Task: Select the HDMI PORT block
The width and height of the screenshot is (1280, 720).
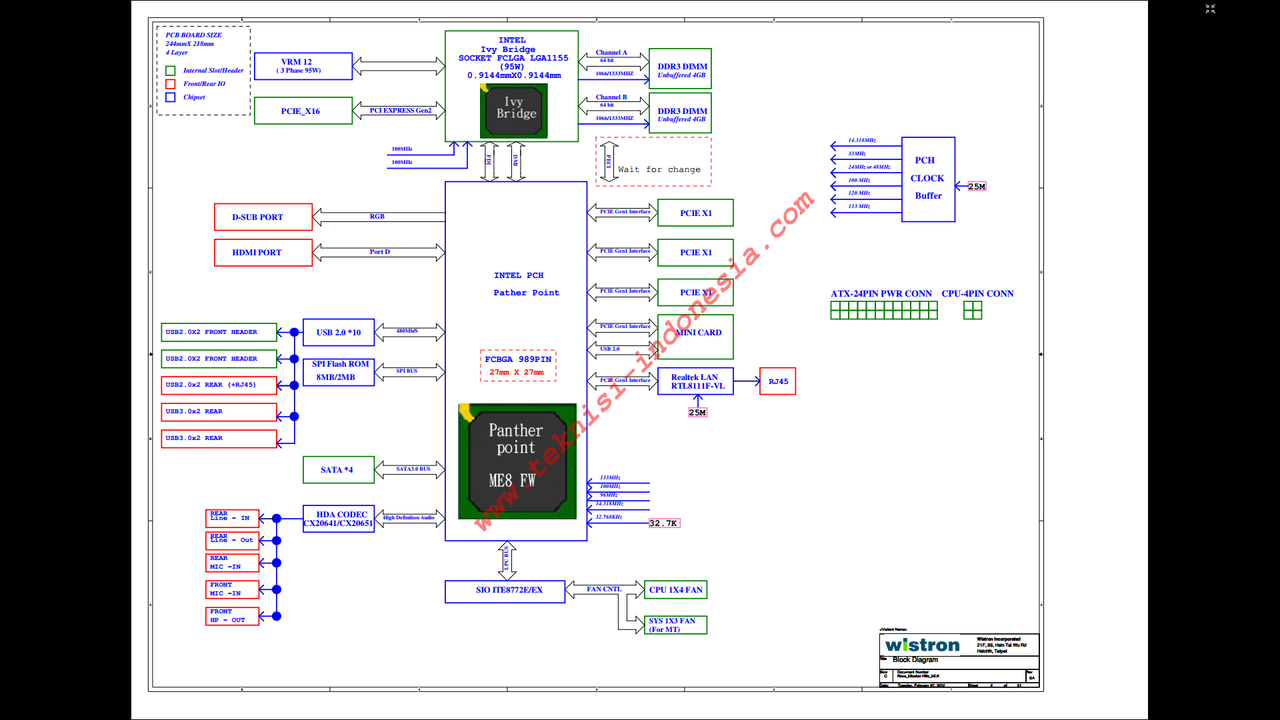Action: pyautogui.click(x=264, y=252)
